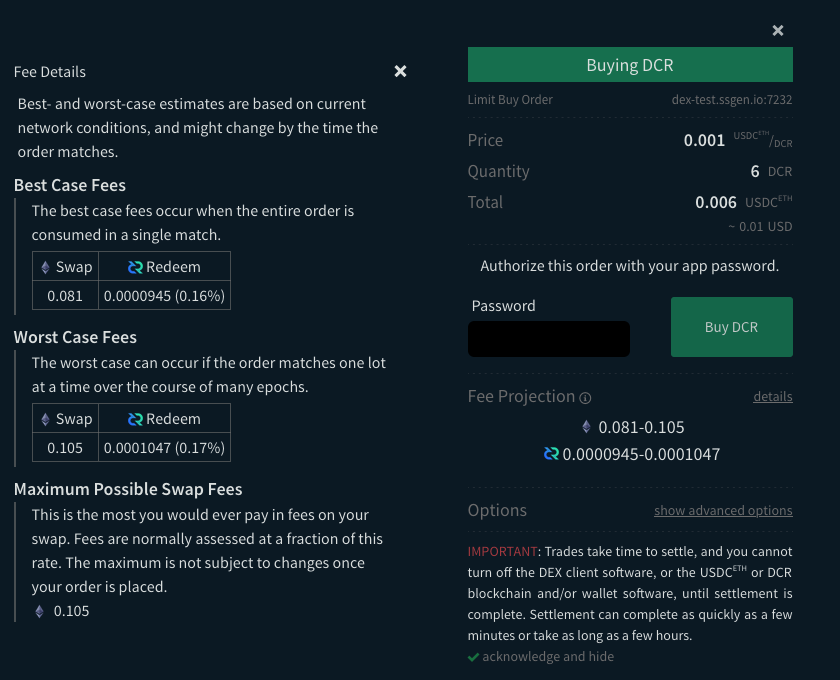The width and height of the screenshot is (840, 680).
Task: Click Decred icon next to 0.0000945-0.0001047 projection
Action: click(x=551, y=454)
